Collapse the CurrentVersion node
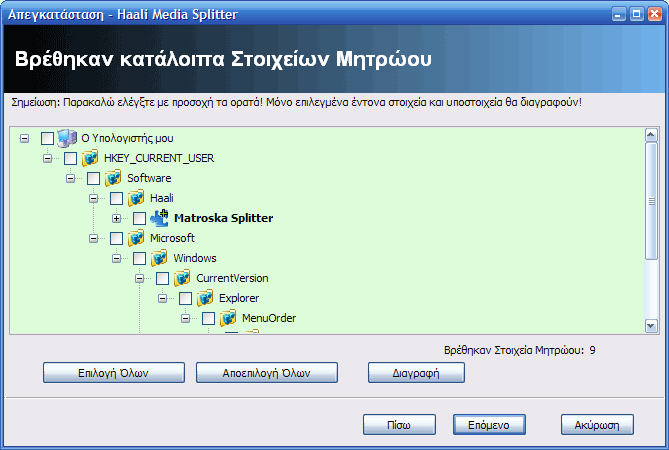This screenshot has height=450, width=669. coord(140,279)
